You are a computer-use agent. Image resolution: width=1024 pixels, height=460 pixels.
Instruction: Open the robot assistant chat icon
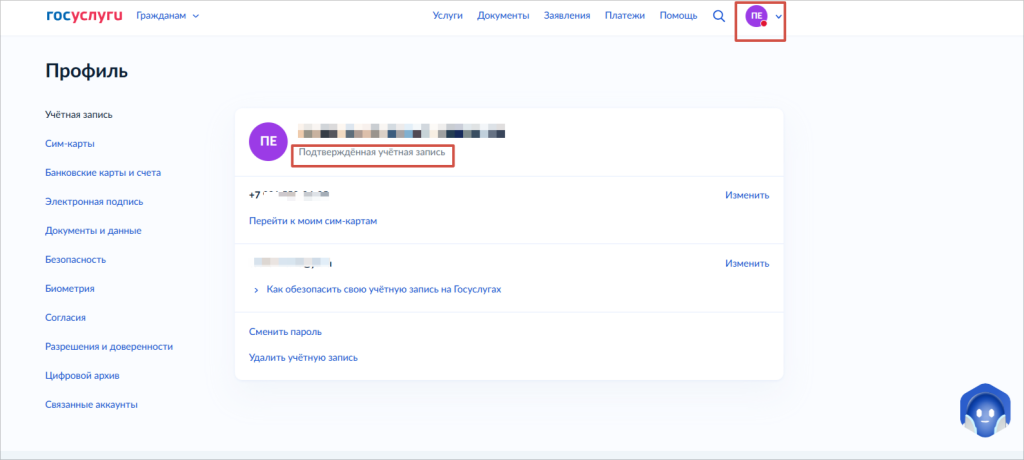click(985, 411)
